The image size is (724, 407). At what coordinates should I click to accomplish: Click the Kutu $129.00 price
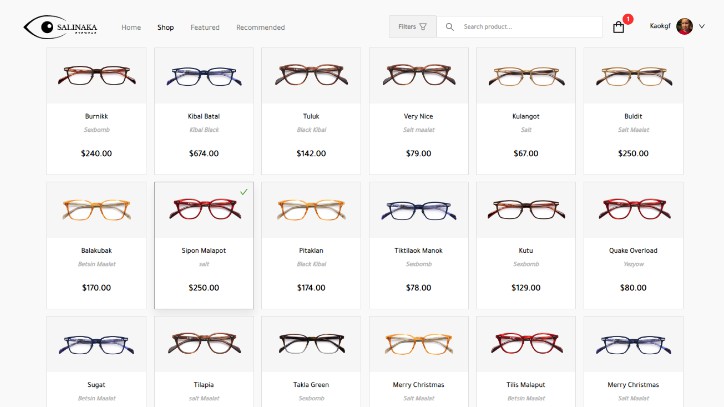coord(526,288)
